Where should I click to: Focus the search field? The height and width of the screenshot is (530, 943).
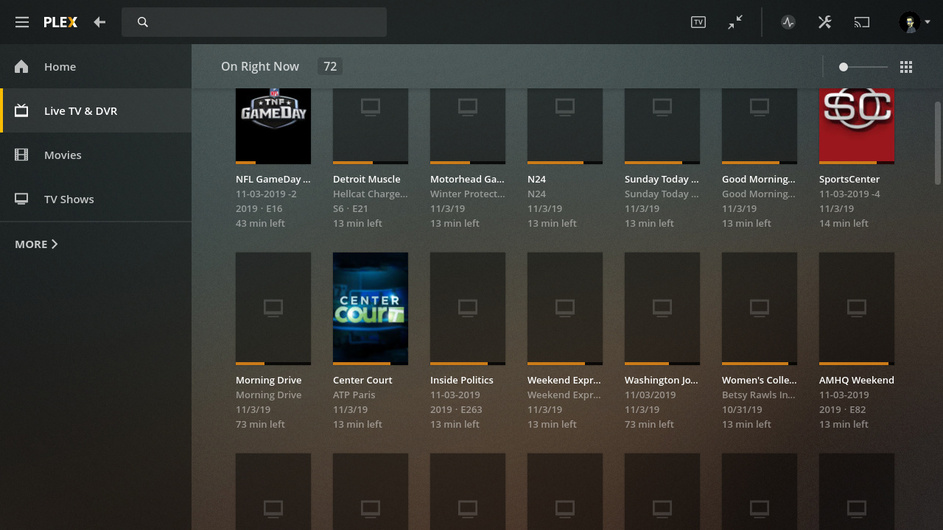coord(254,22)
